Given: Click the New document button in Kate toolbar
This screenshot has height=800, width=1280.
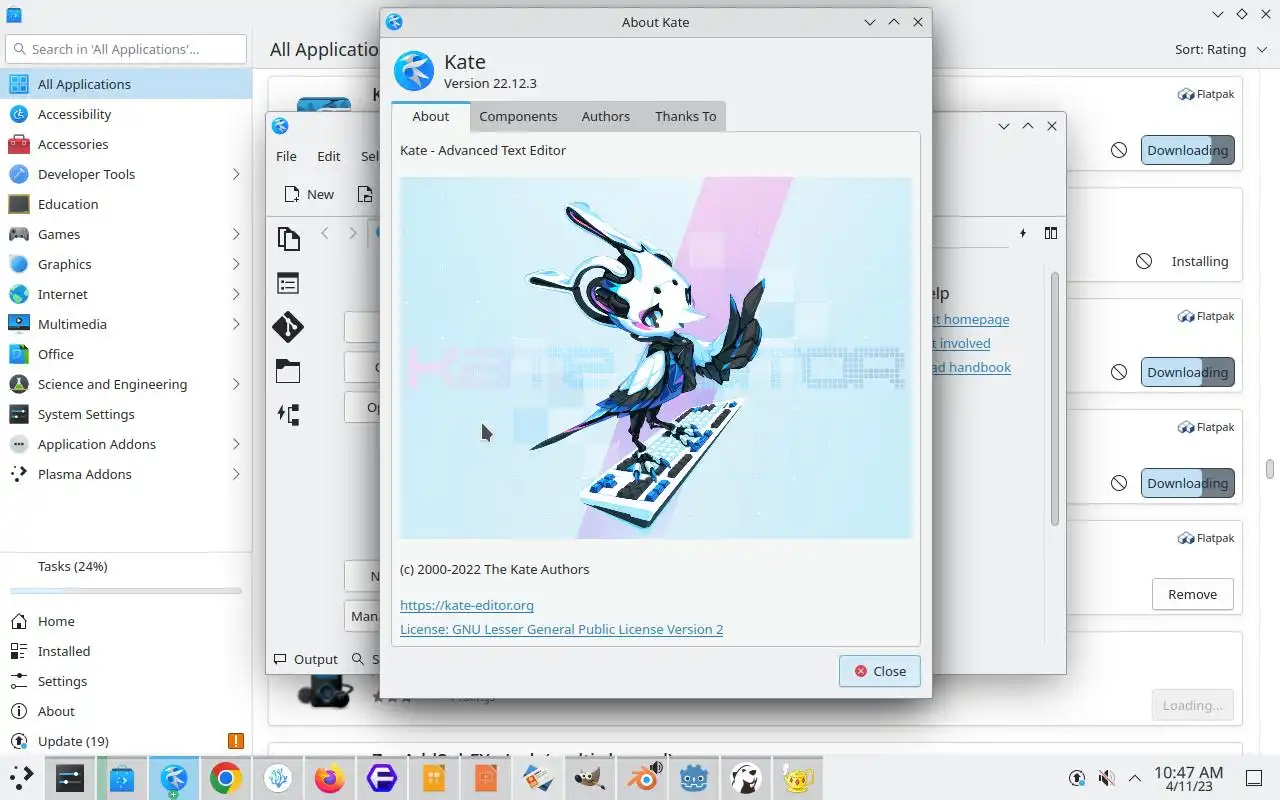Looking at the screenshot, I should click(x=309, y=194).
